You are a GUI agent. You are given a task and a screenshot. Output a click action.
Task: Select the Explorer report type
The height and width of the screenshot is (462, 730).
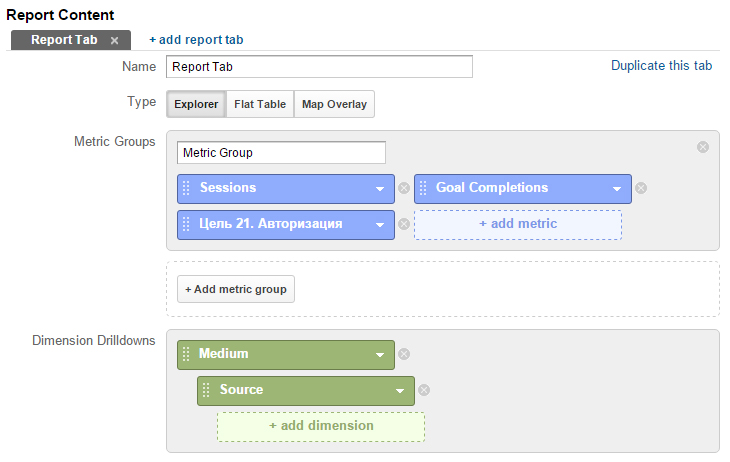pyautogui.click(x=196, y=104)
